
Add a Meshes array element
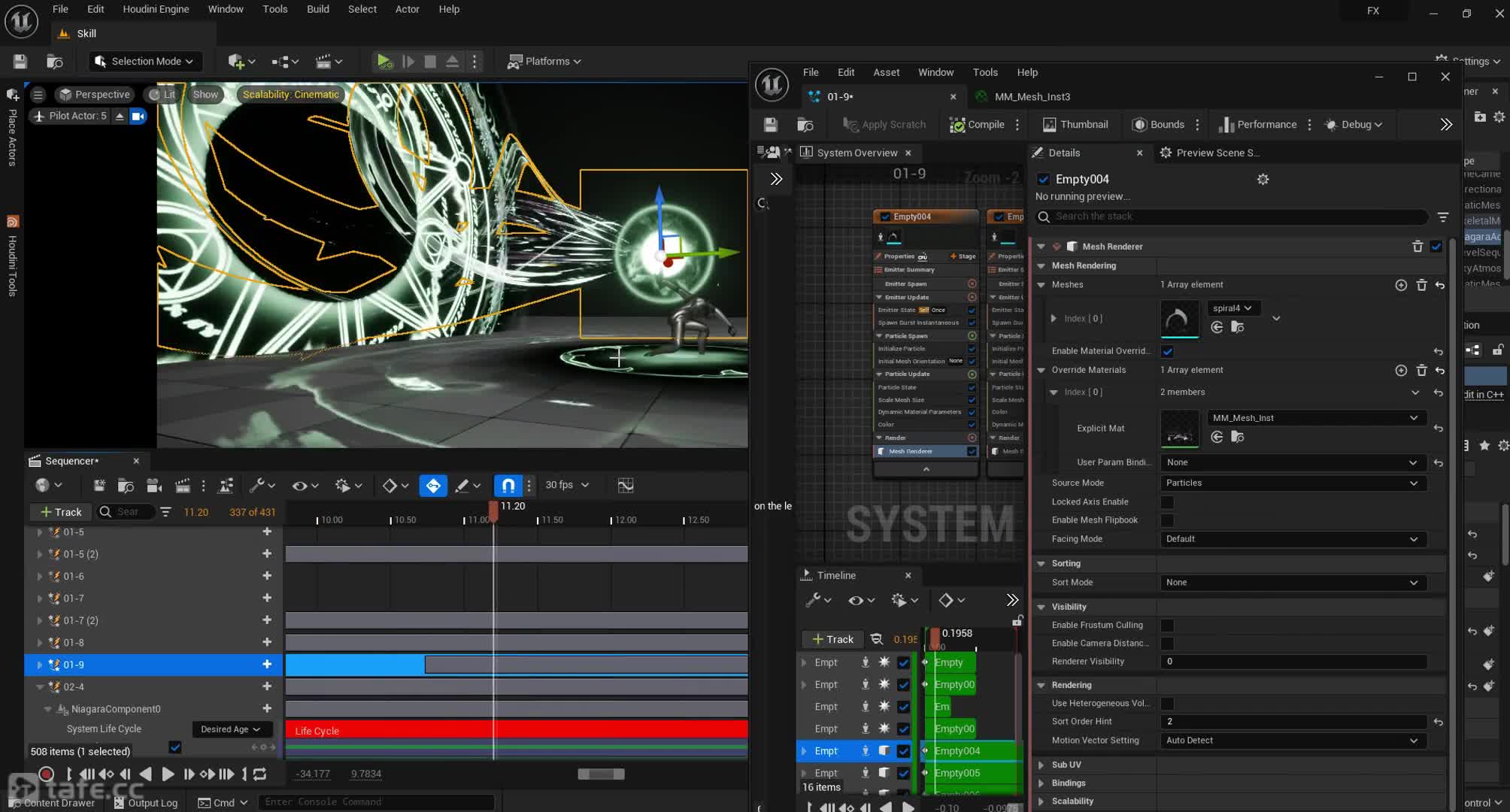pyautogui.click(x=1401, y=285)
